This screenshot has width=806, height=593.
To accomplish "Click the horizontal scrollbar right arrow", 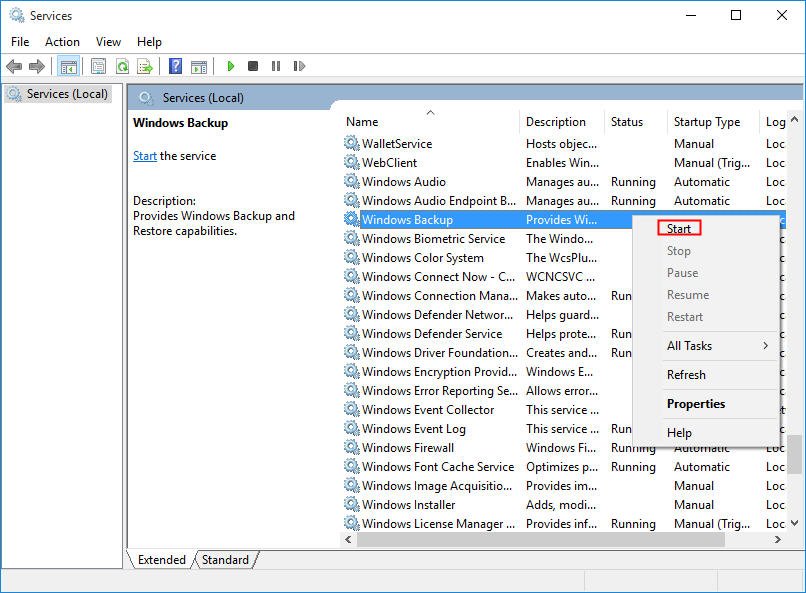I will click(778, 540).
